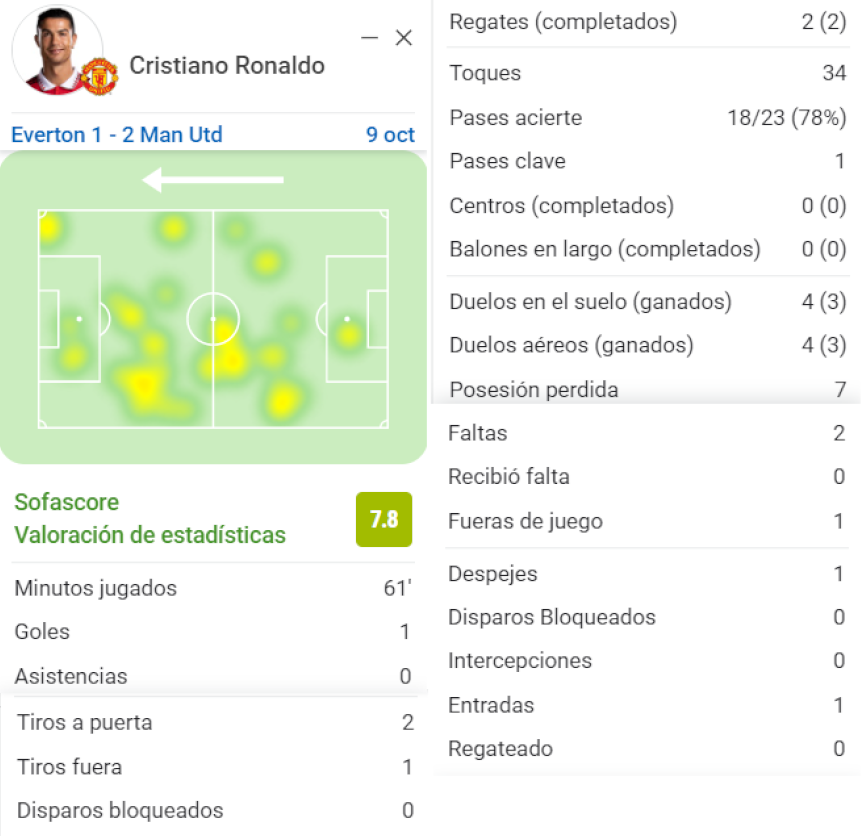This screenshot has height=836, width=867.
Task: Open Cristiano Ronaldo's profile photo
Action: tap(57, 50)
